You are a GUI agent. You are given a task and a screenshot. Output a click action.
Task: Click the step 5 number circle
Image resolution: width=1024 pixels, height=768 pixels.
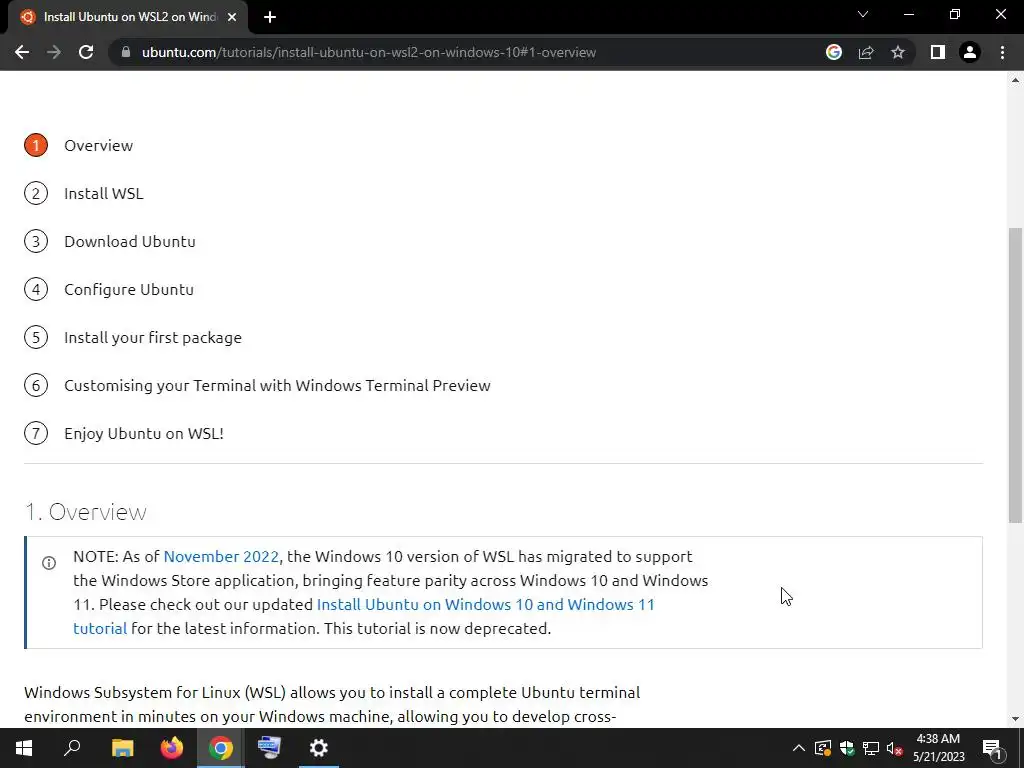(36, 338)
